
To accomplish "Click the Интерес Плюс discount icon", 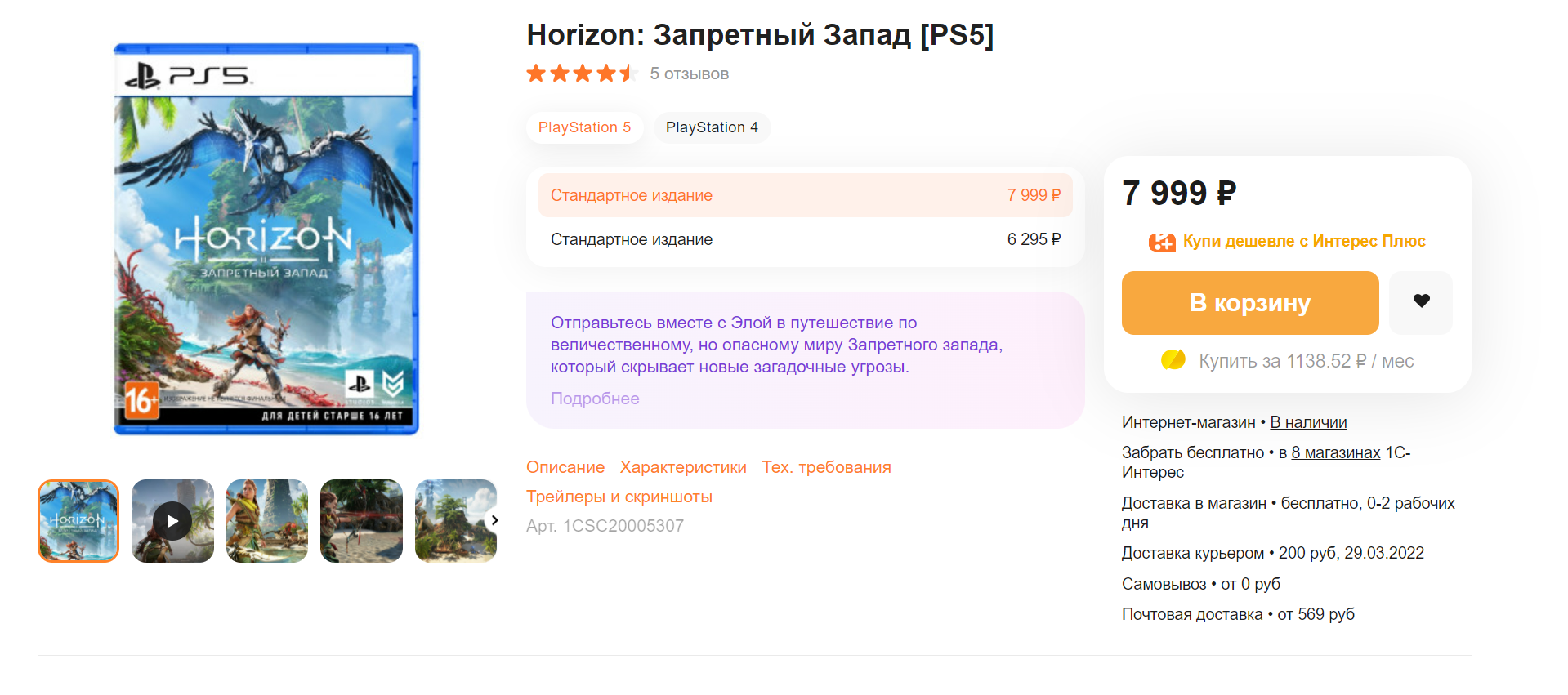I will click(x=1162, y=242).
